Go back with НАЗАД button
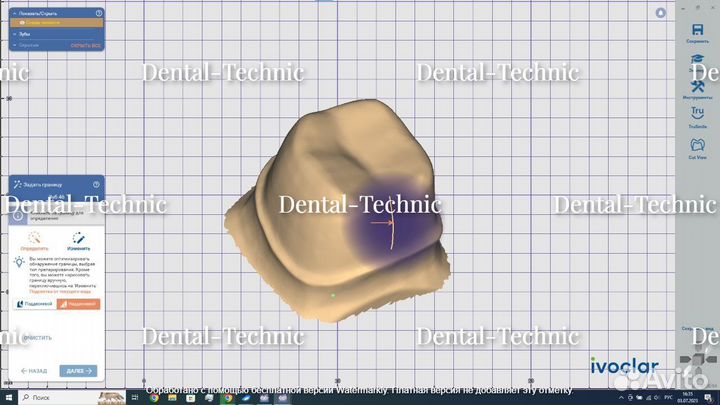Viewport: 720px width, 405px height. click(32, 370)
